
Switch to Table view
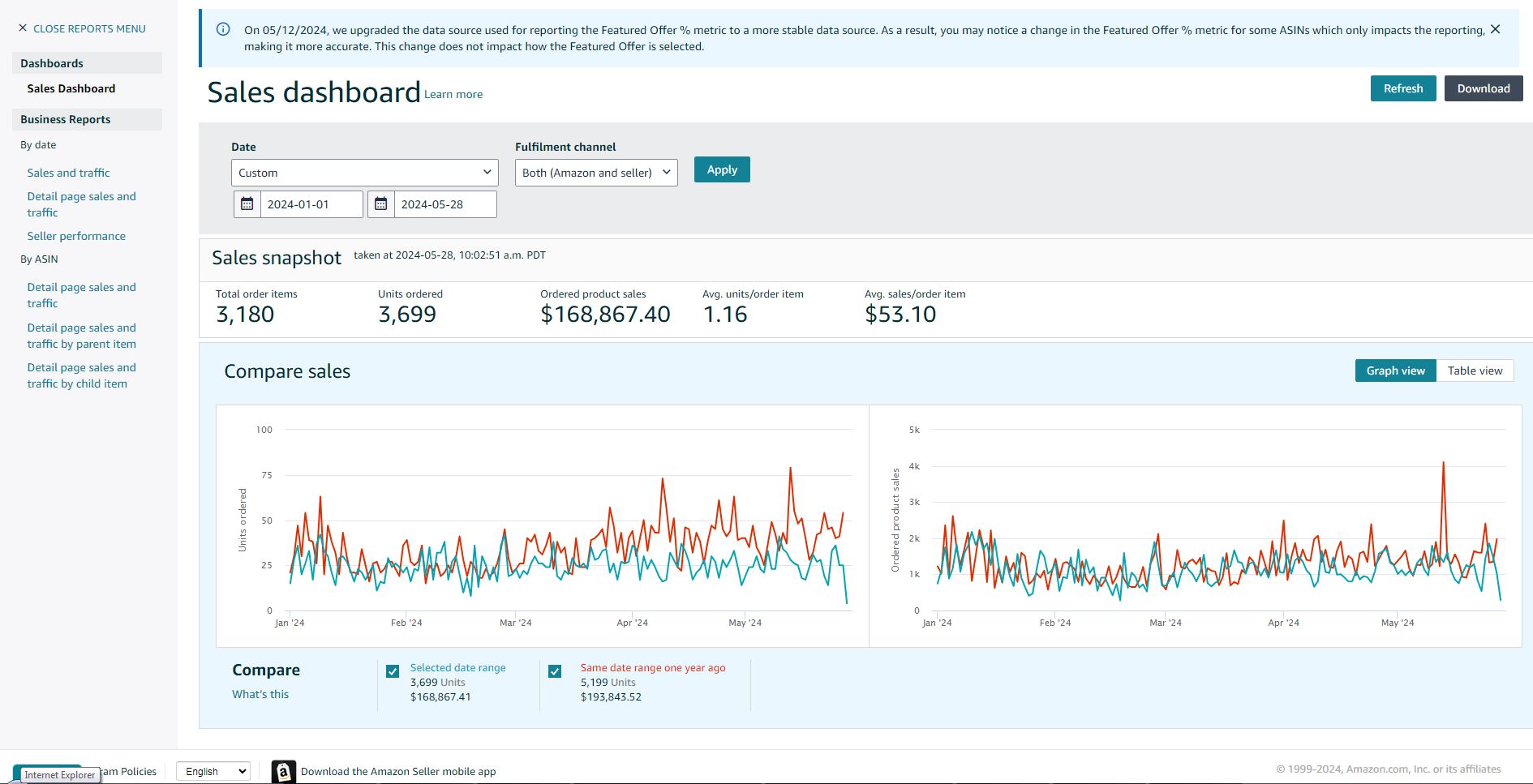coord(1475,371)
